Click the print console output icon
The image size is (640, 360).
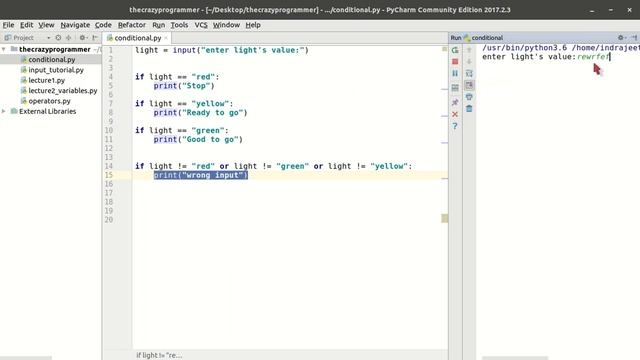coord(469,97)
